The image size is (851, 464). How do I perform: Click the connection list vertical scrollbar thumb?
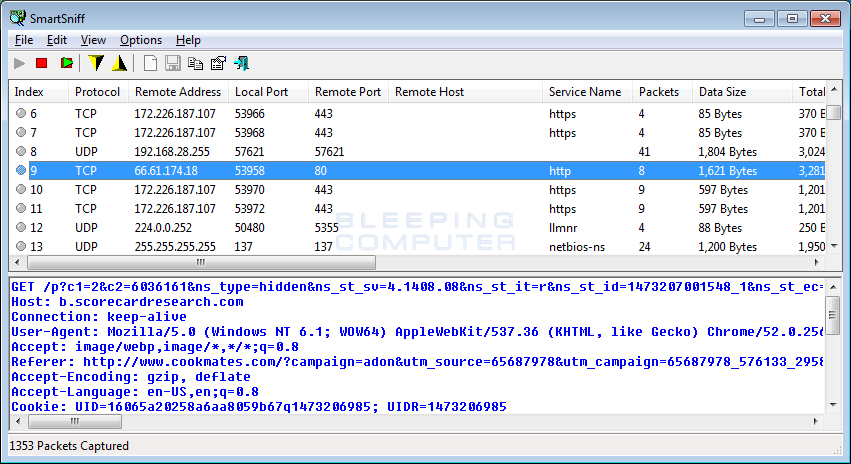pyautogui.click(x=834, y=112)
